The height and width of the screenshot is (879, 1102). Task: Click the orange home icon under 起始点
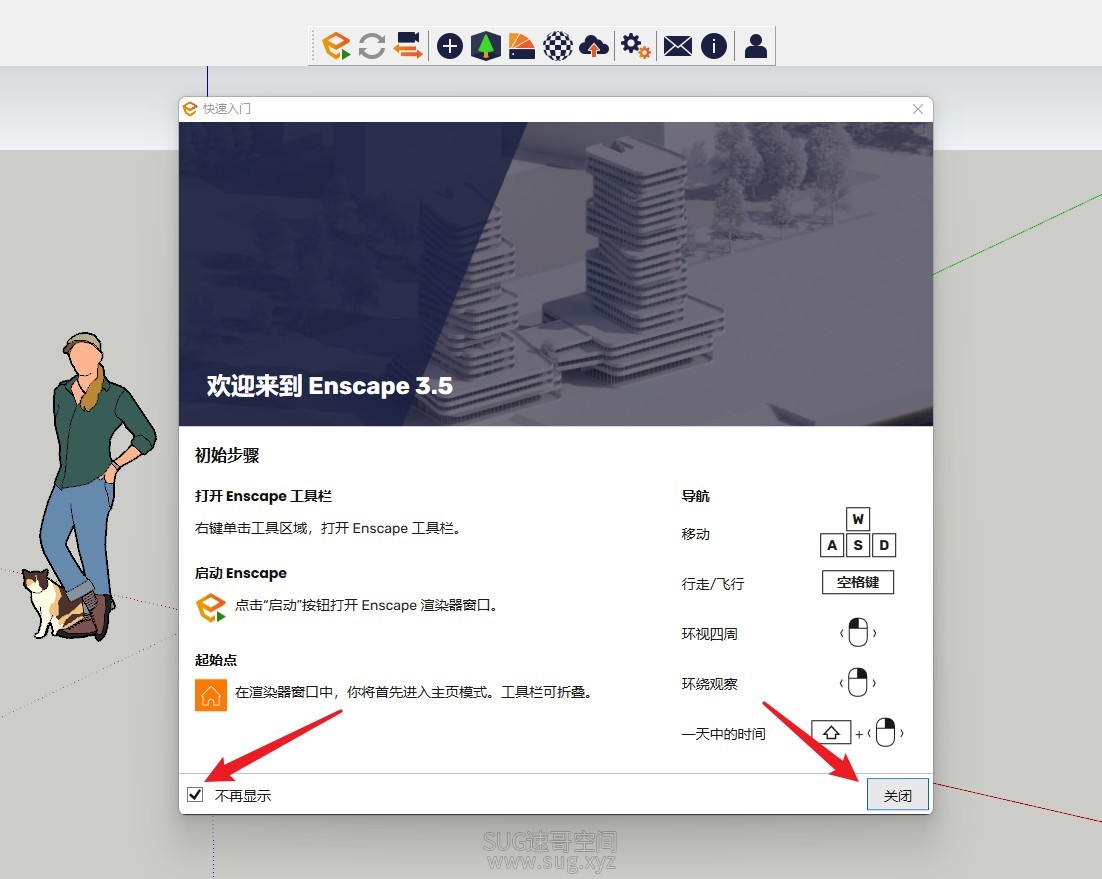(211, 695)
